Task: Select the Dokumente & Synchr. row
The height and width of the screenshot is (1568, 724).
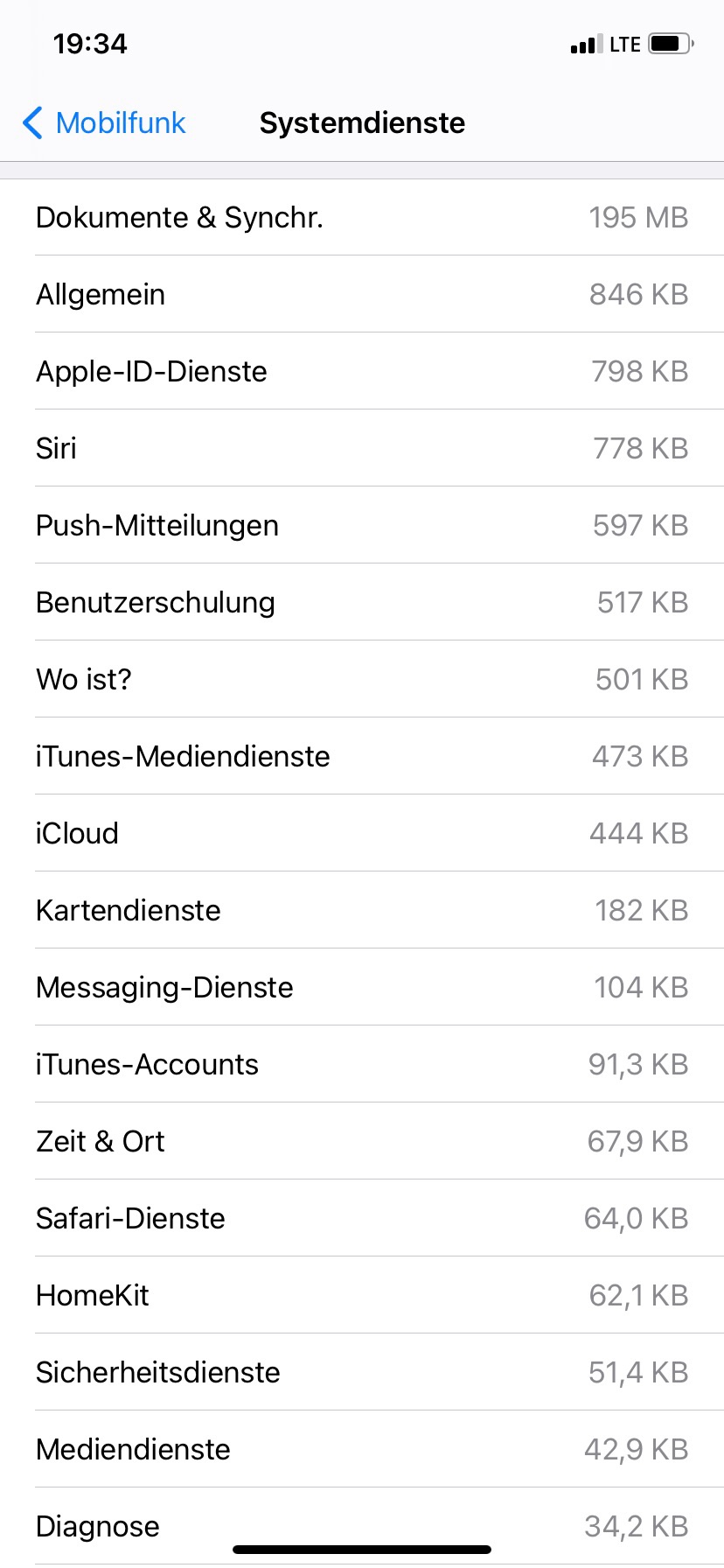Action: coord(362,217)
